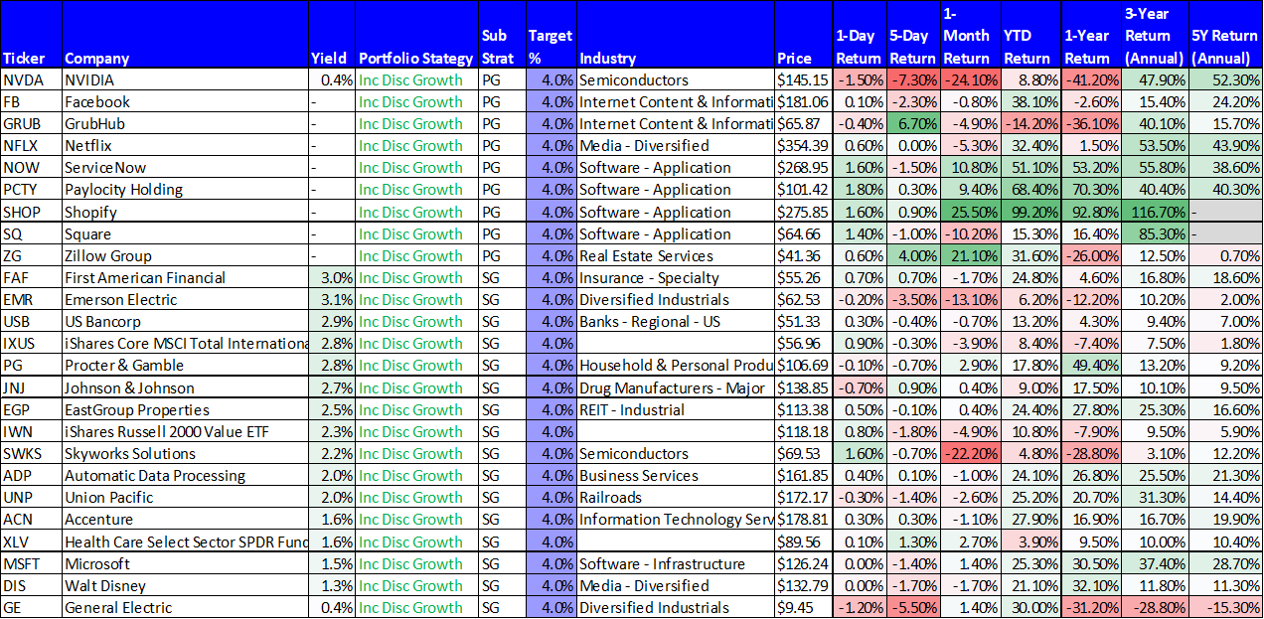Viewport: 1264px width, 619px height.
Task: Select Banks - Regional - US cell
Action: 675,322
